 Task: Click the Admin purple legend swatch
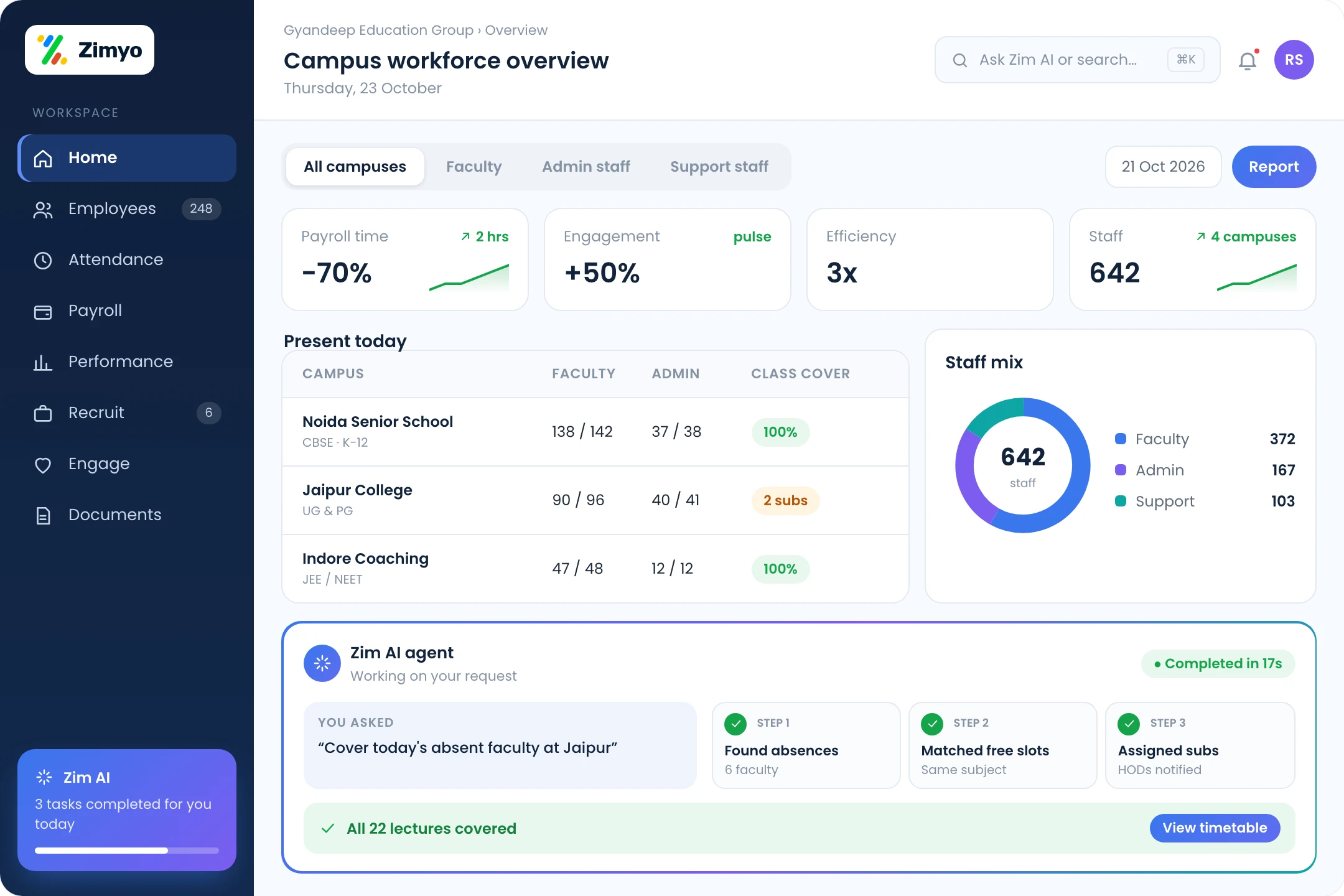point(1121,470)
